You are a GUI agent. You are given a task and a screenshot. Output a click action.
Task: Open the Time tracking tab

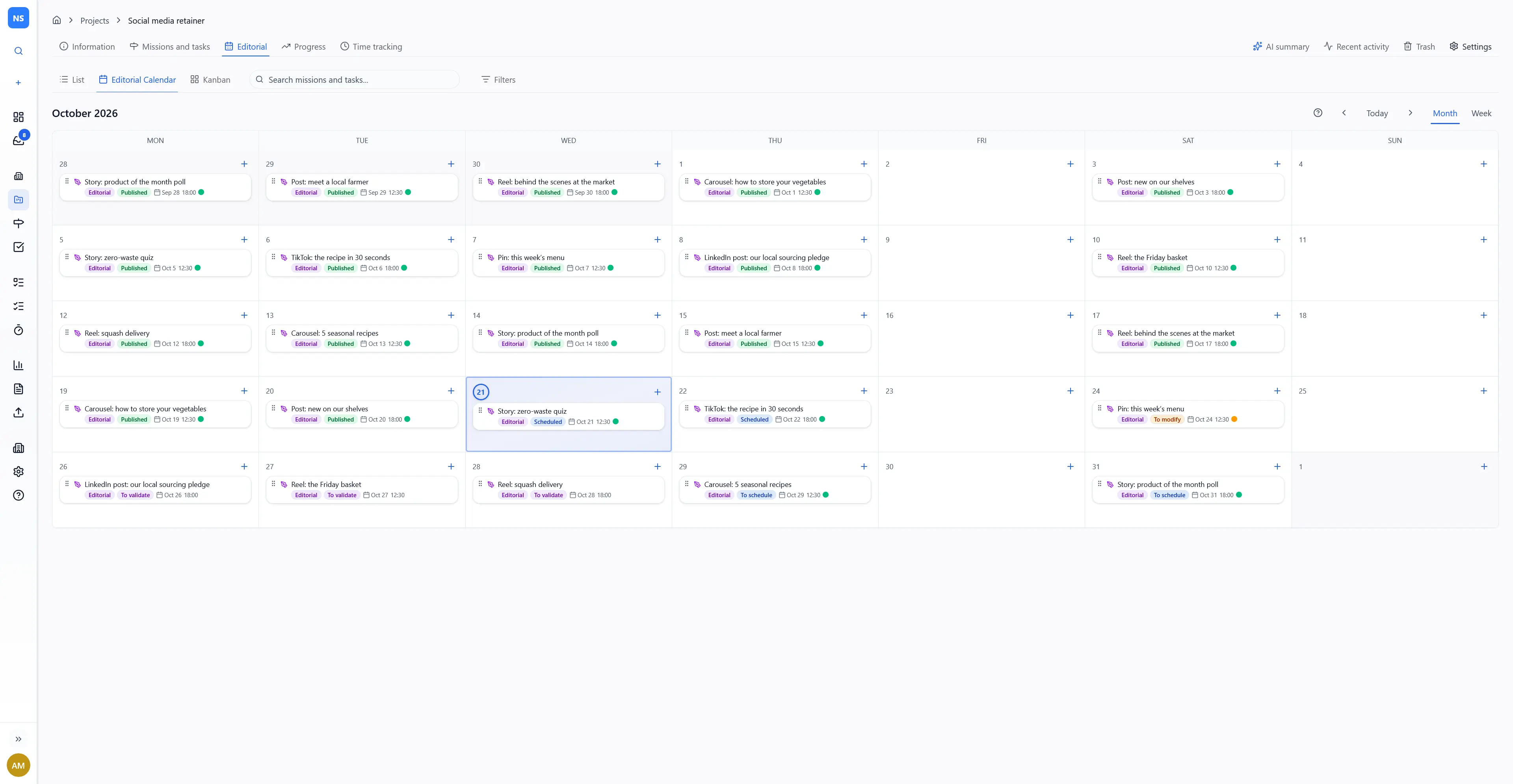[371, 46]
